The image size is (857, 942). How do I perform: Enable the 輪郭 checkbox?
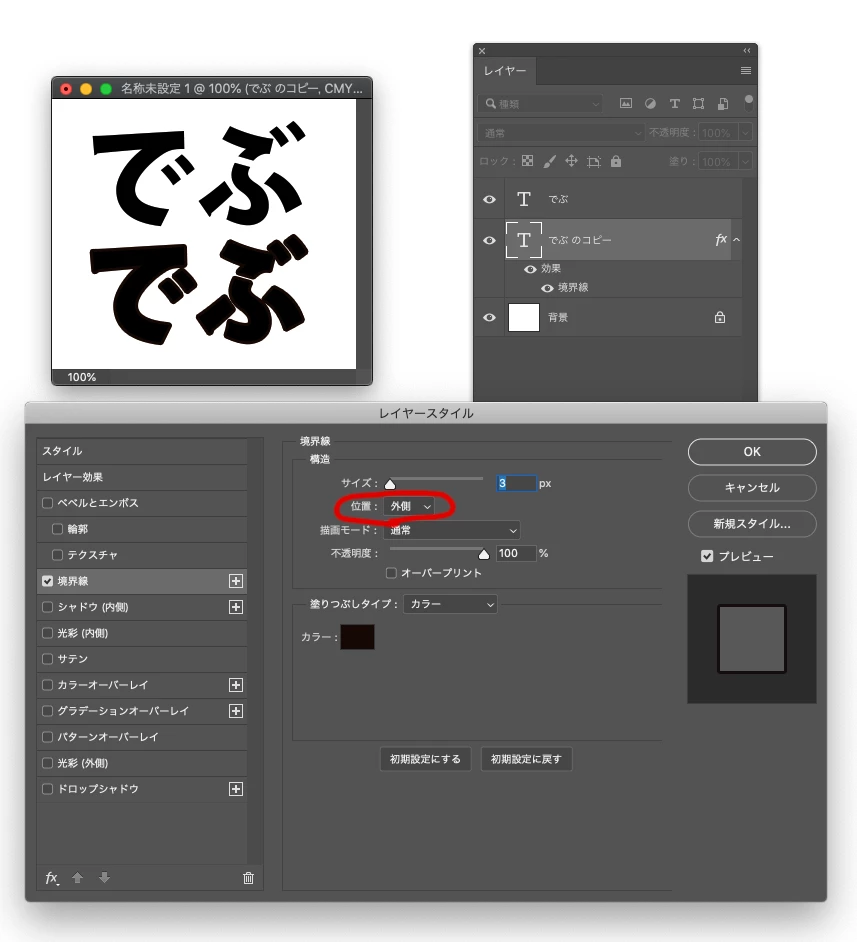coord(58,529)
